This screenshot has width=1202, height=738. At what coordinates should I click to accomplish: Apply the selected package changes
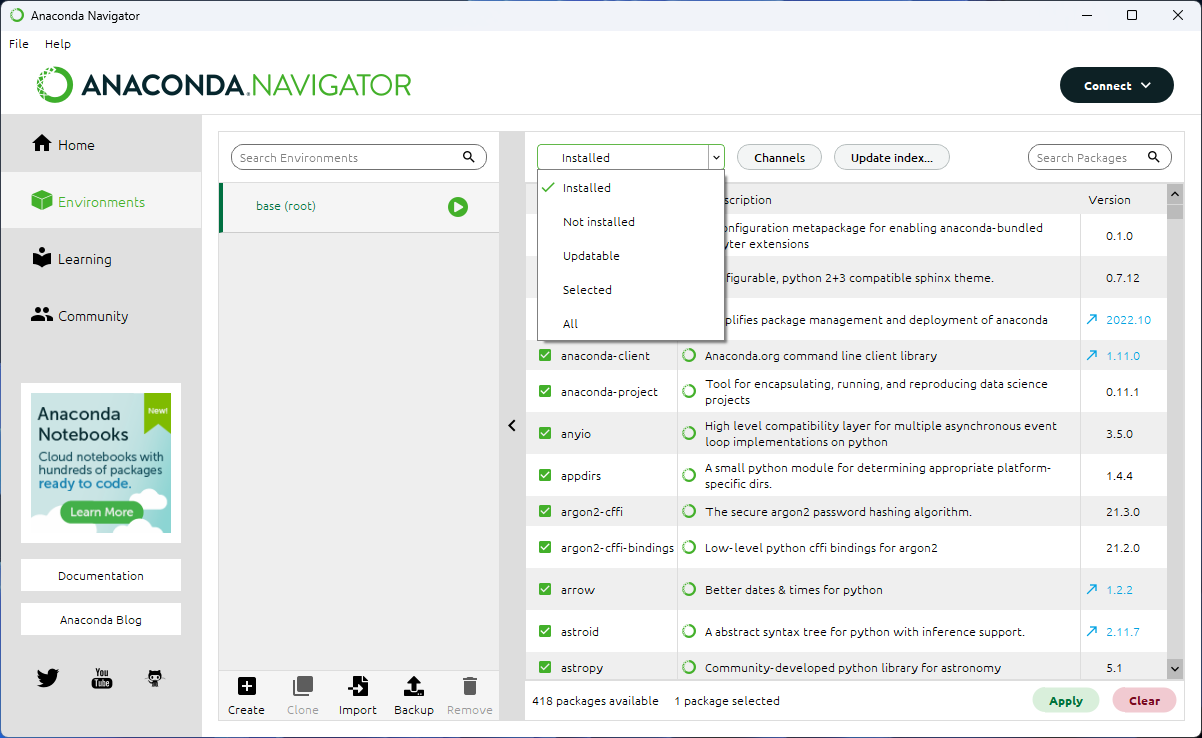pyautogui.click(x=1065, y=700)
